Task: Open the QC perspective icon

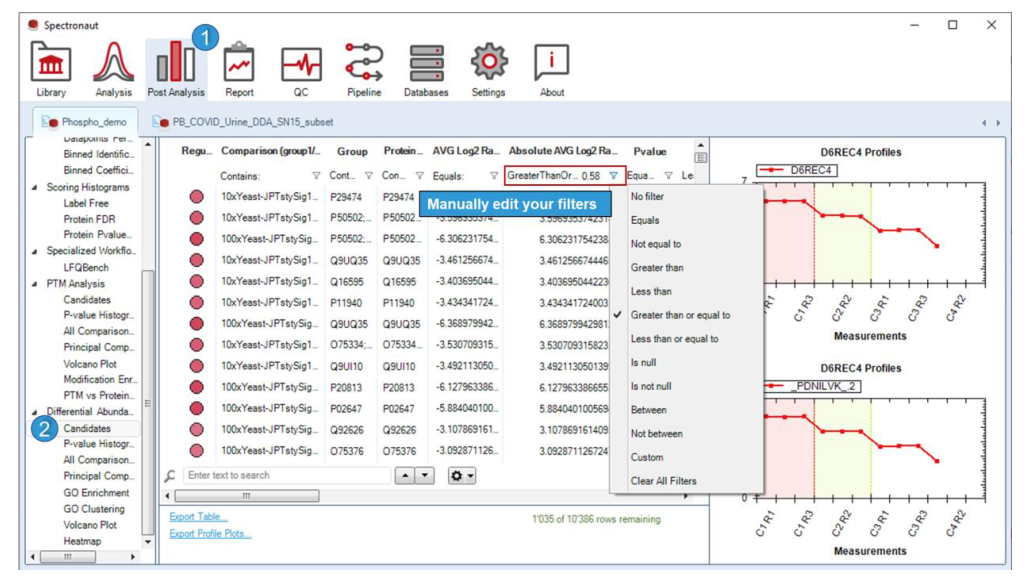Action: coord(301,69)
